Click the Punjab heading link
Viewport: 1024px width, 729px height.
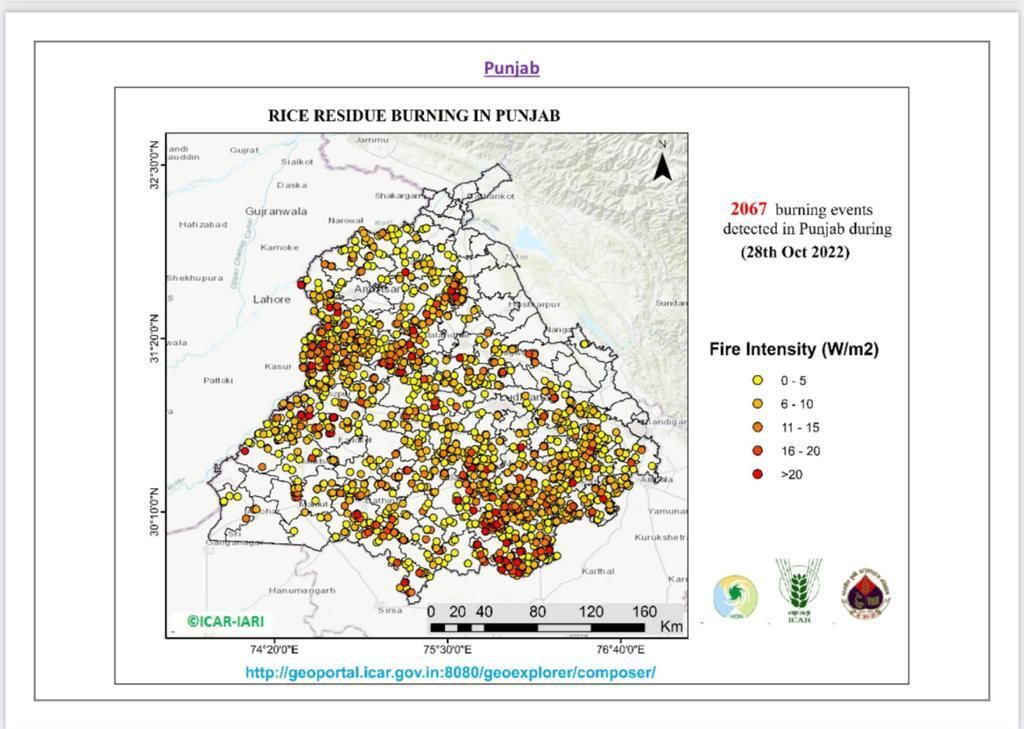511,68
